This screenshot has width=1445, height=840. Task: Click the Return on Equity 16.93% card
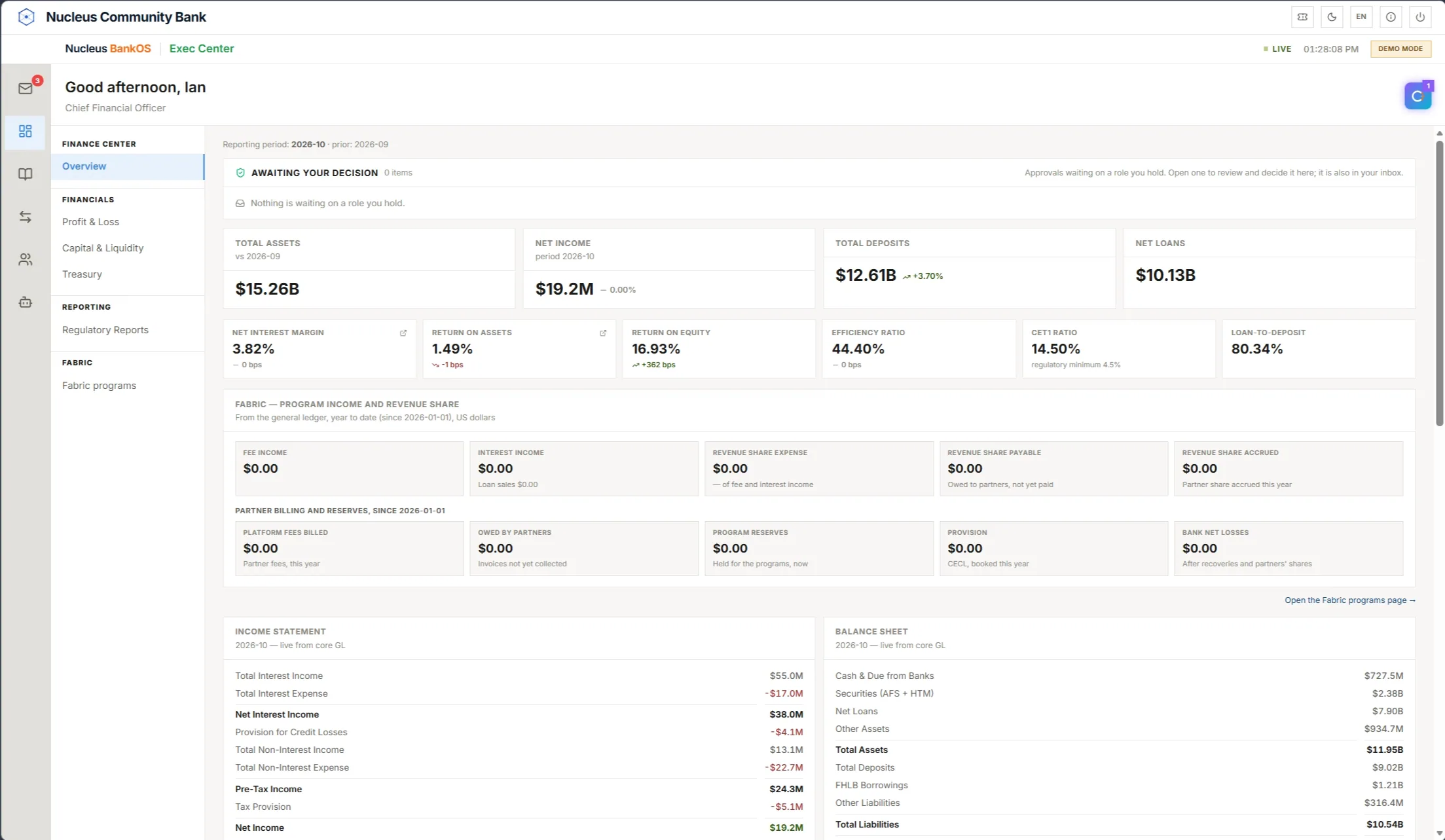click(719, 348)
